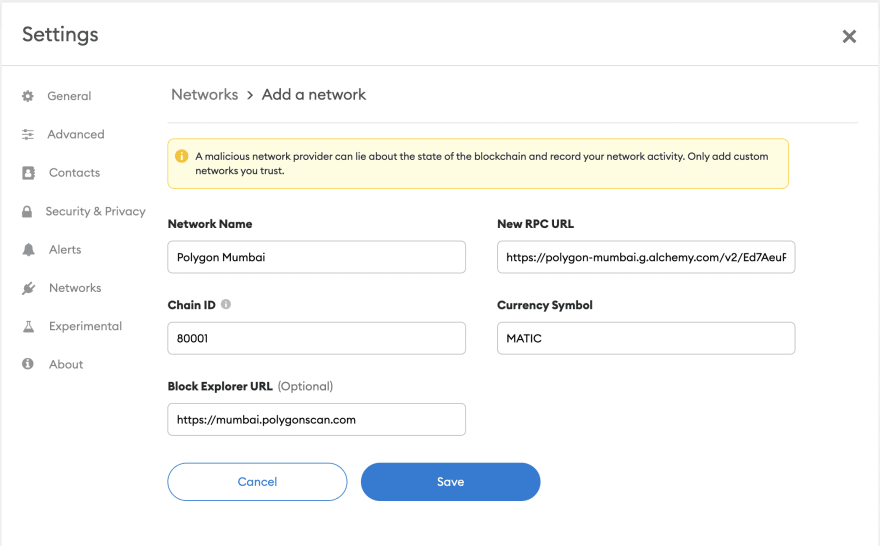
Task: Go to Security & Privacy settings
Action: [95, 211]
